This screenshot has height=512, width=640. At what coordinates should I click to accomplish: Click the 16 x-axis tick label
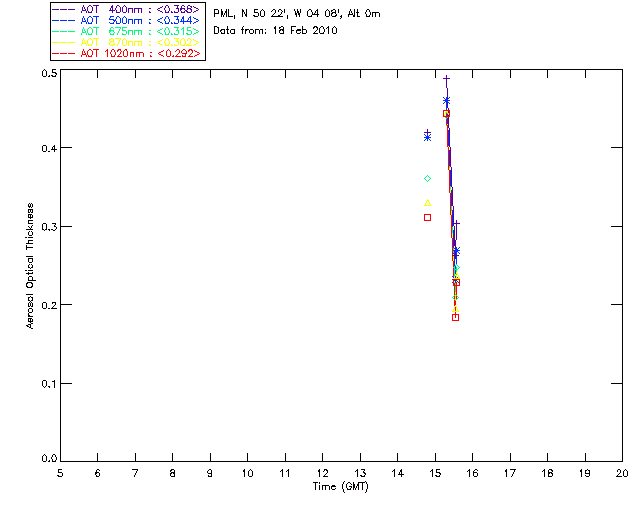(x=473, y=473)
